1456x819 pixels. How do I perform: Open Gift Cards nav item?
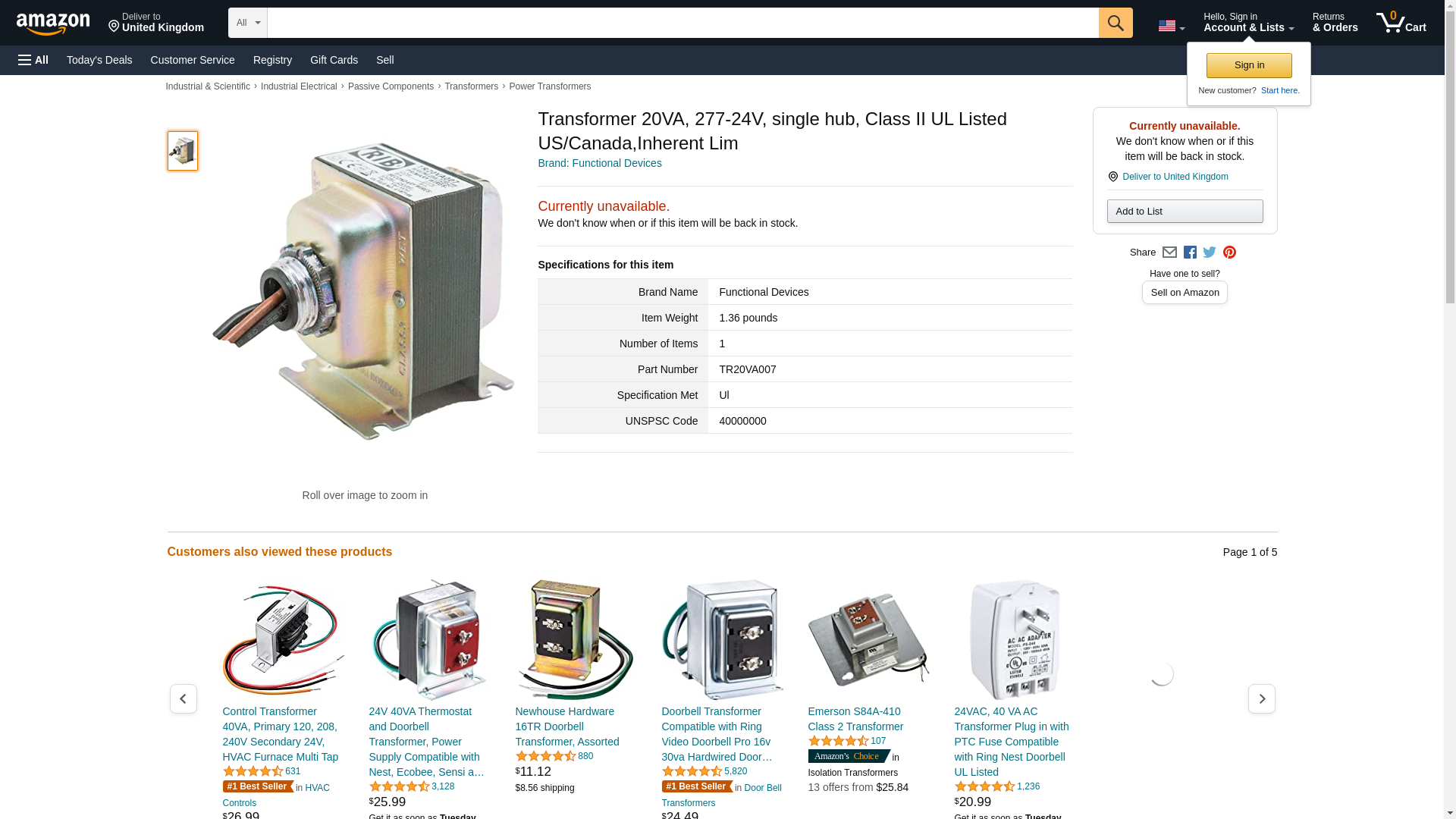tap(334, 60)
